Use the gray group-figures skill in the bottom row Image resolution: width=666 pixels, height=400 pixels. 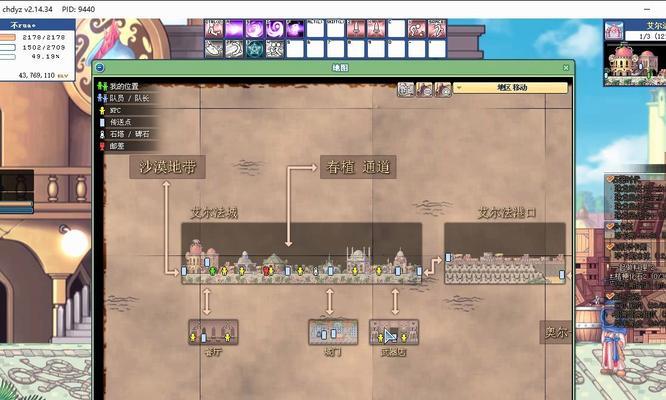coord(275,49)
